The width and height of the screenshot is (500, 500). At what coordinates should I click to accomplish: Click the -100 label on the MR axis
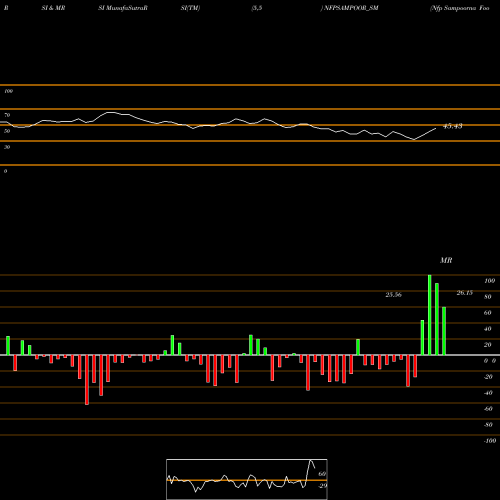[490, 441]
